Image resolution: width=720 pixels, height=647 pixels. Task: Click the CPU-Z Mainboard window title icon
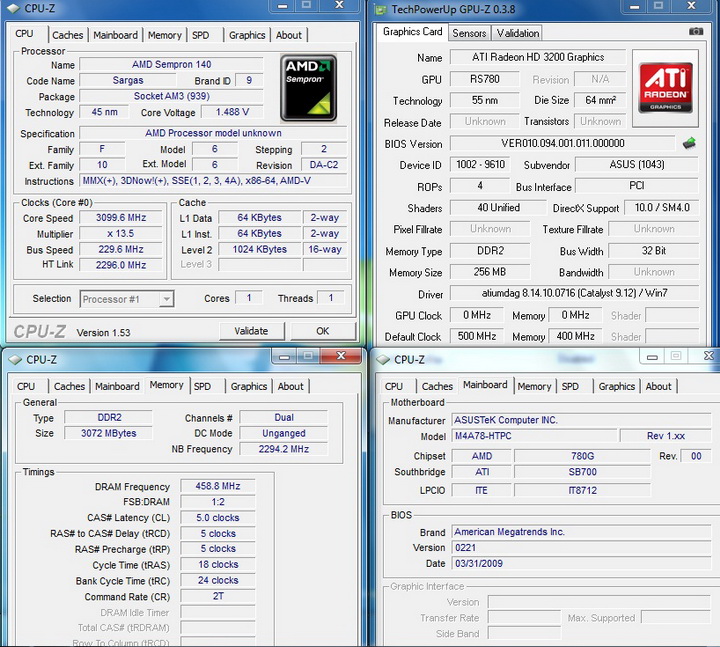383,360
